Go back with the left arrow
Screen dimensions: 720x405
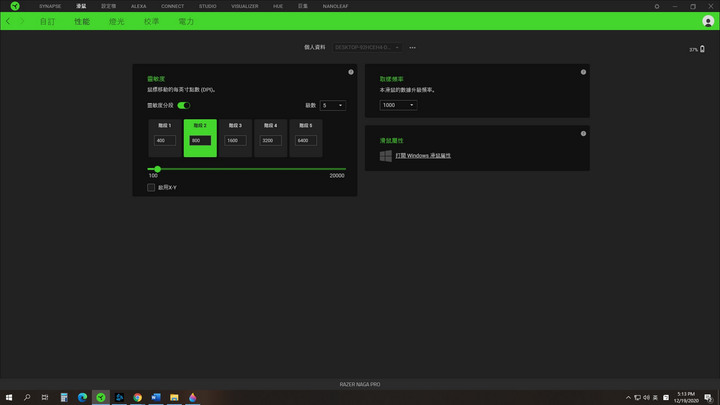[x=8, y=22]
